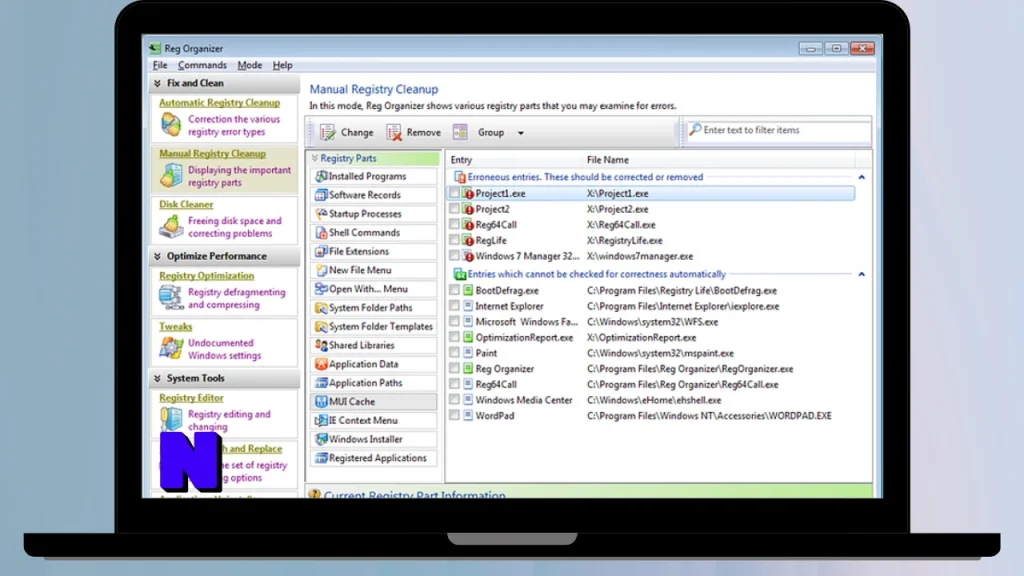The width and height of the screenshot is (1024, 576).
Task: Click the filter items text field
Action: tap(777, 131)
